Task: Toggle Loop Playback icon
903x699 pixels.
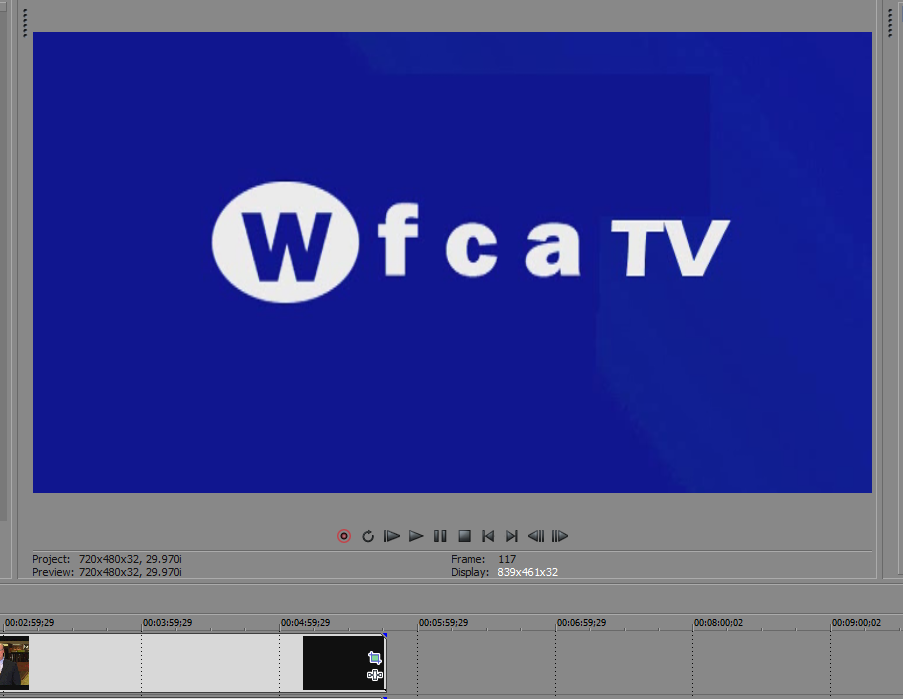Action: (x=368, y=536)
